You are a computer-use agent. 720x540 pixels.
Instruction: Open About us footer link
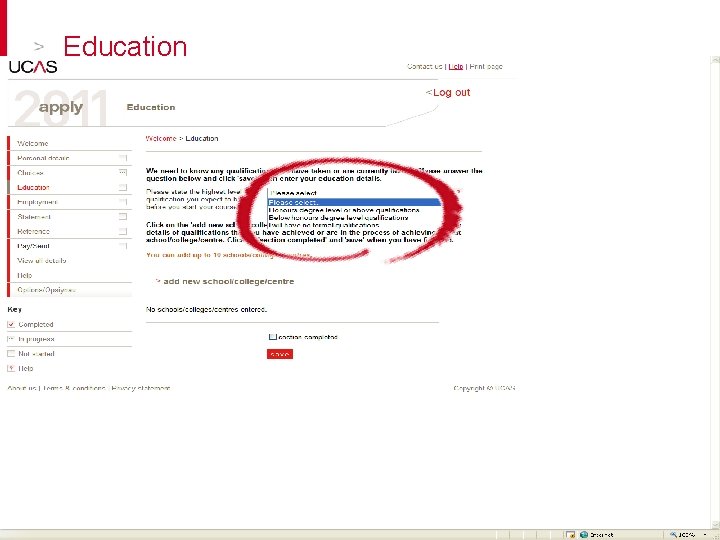point(22,388)
